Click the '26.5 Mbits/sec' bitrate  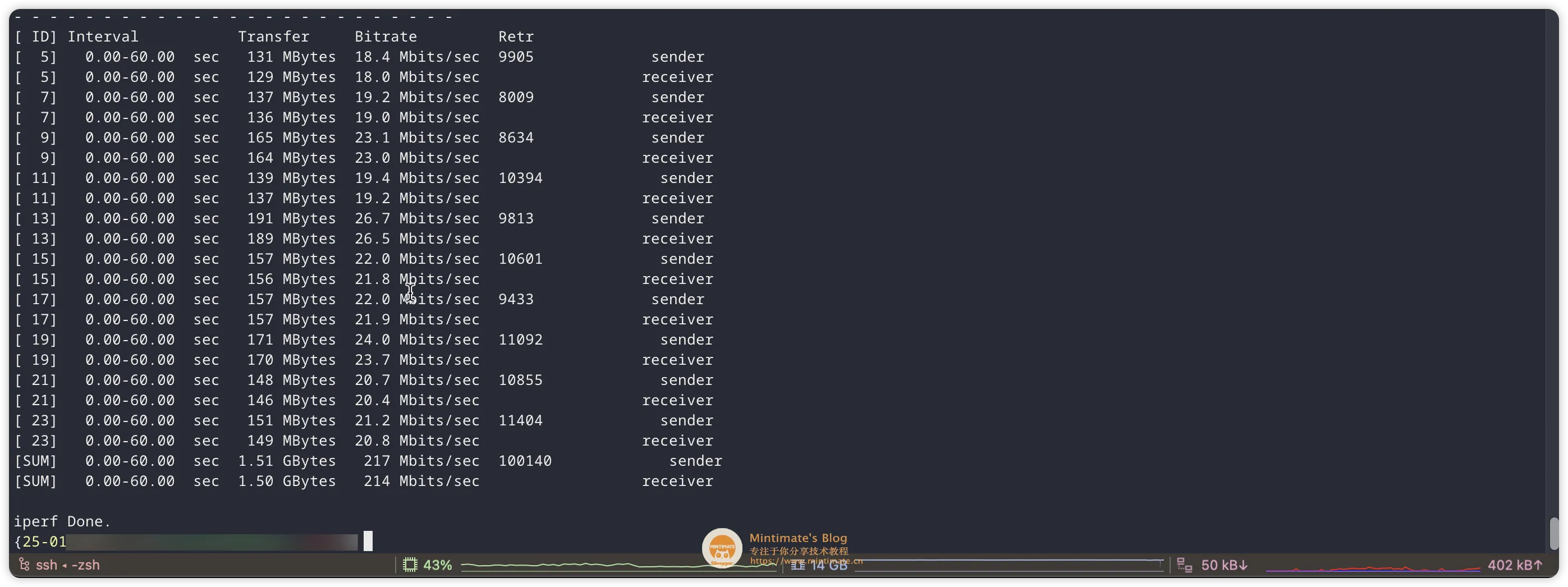pyautogui.click(x=417, y=239)
